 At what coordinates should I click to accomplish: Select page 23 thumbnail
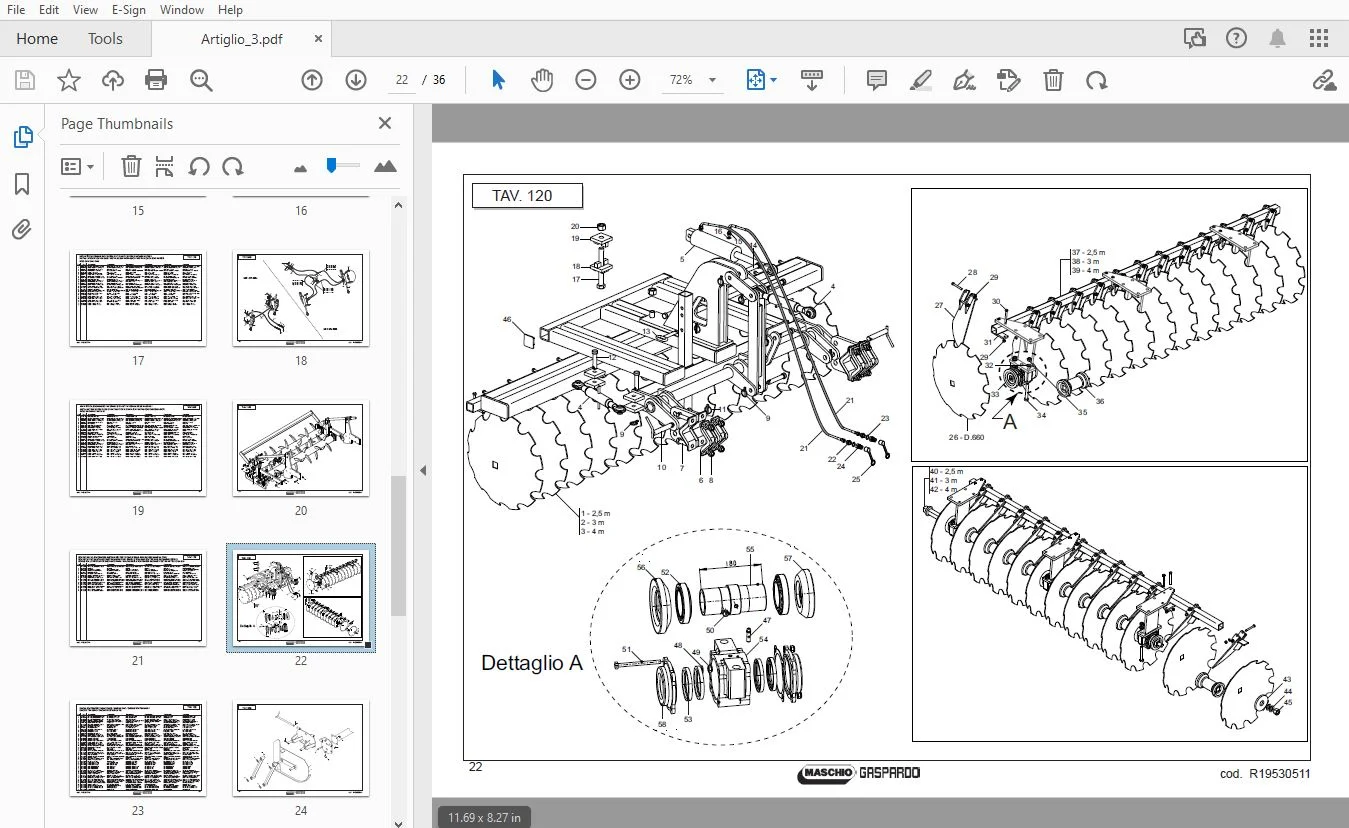click(x=138, y=749)
